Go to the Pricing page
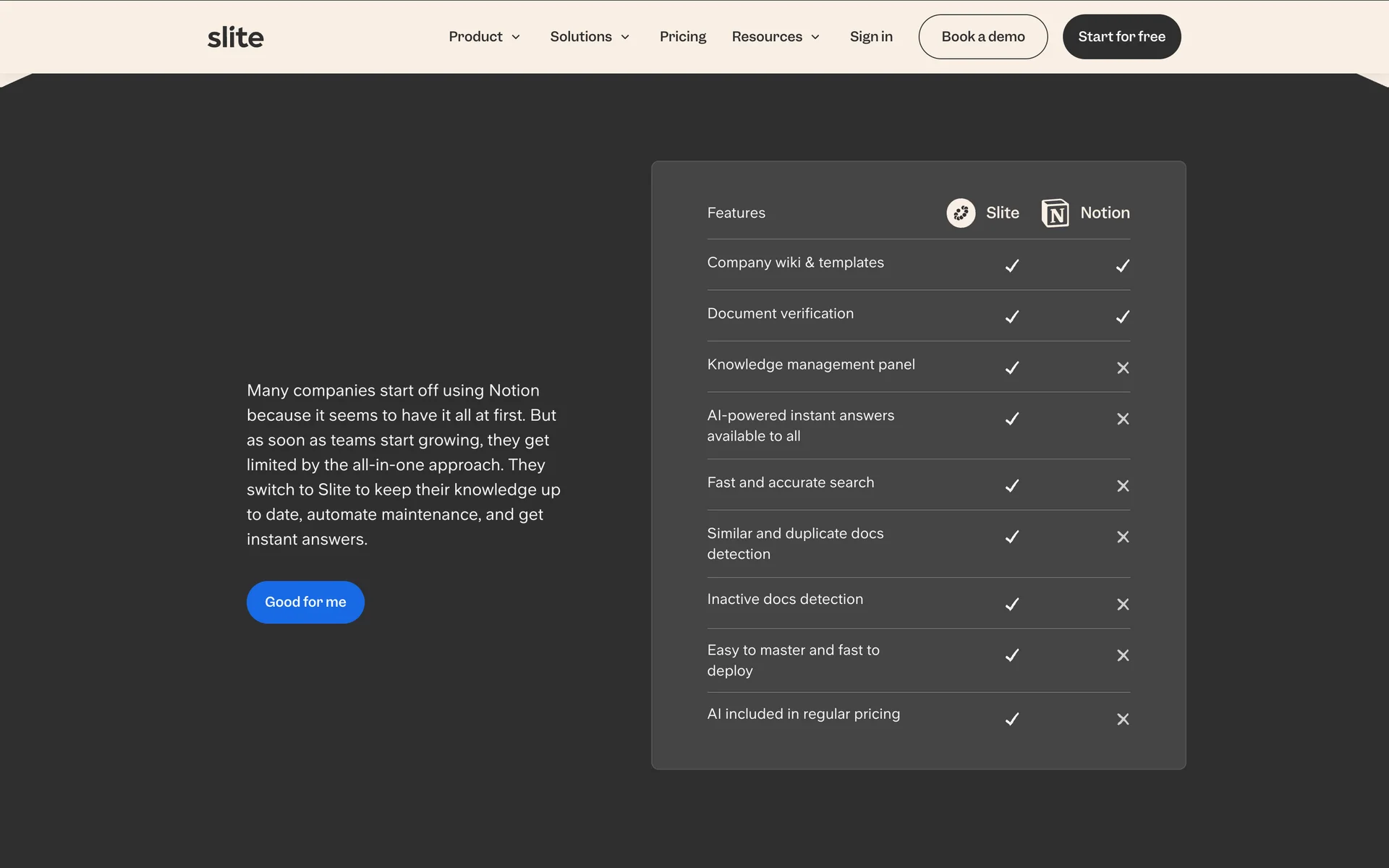Screen dimensions: 1389x868 [x=682, y=37]
